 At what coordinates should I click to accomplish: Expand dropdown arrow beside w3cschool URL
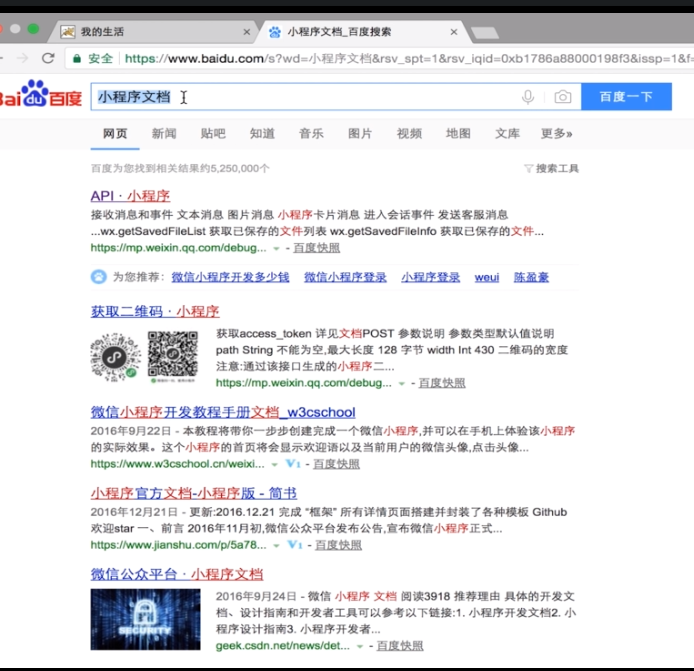coord(275,465)
